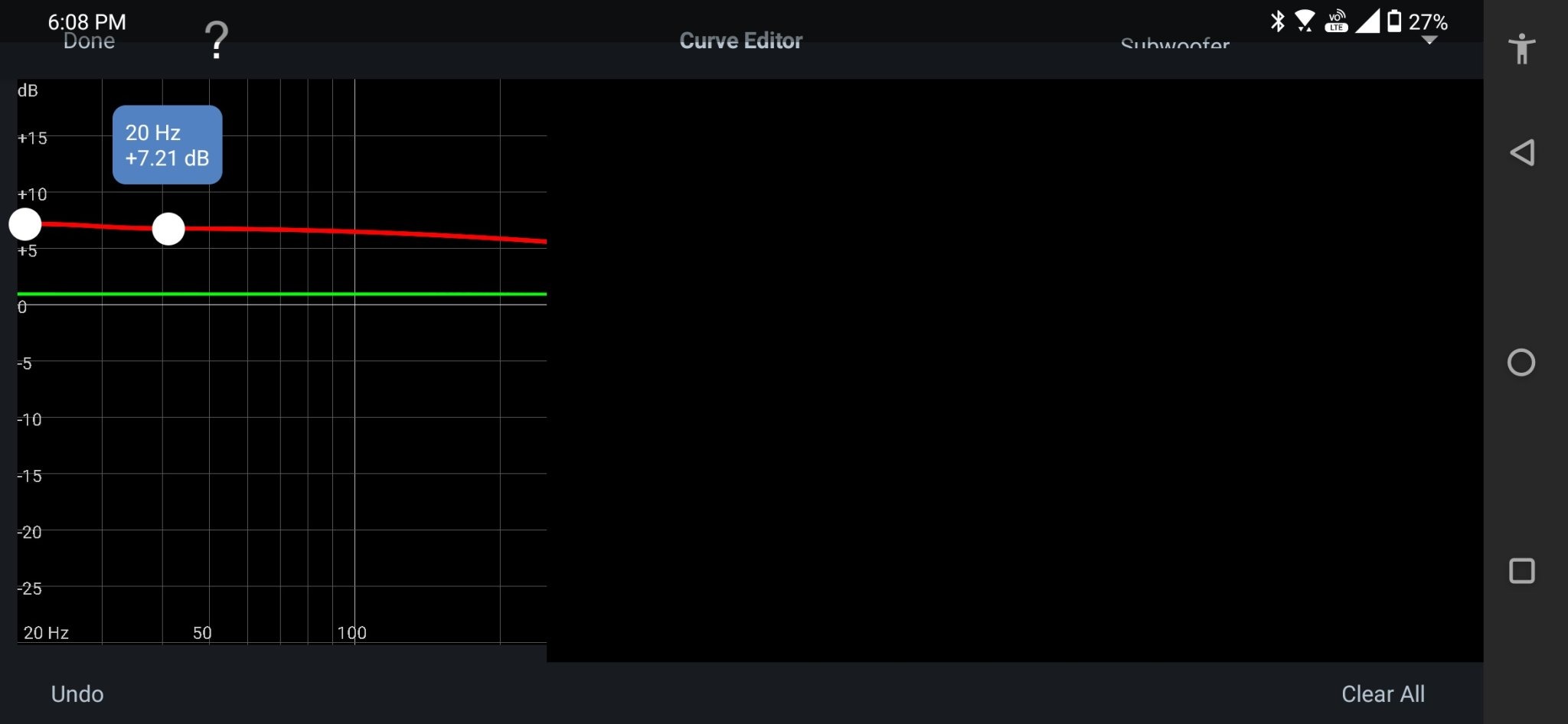
Task: Tap the cellular signal icon
Action: [x=1367, y=21]
